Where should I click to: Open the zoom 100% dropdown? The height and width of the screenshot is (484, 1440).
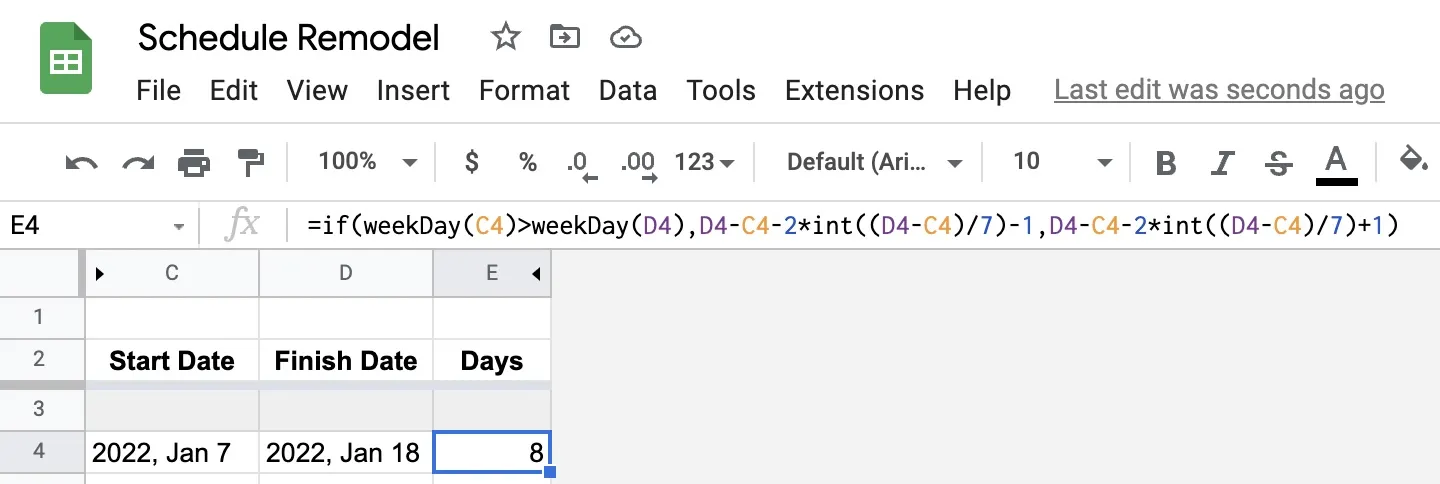[x=366, y=162]
